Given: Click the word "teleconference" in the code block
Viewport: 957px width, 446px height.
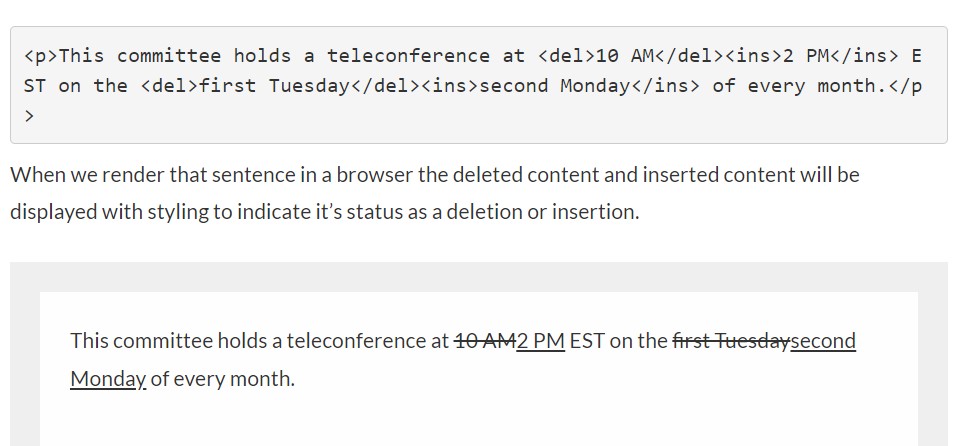Looking at the screenshot, I should pos(408,56).
